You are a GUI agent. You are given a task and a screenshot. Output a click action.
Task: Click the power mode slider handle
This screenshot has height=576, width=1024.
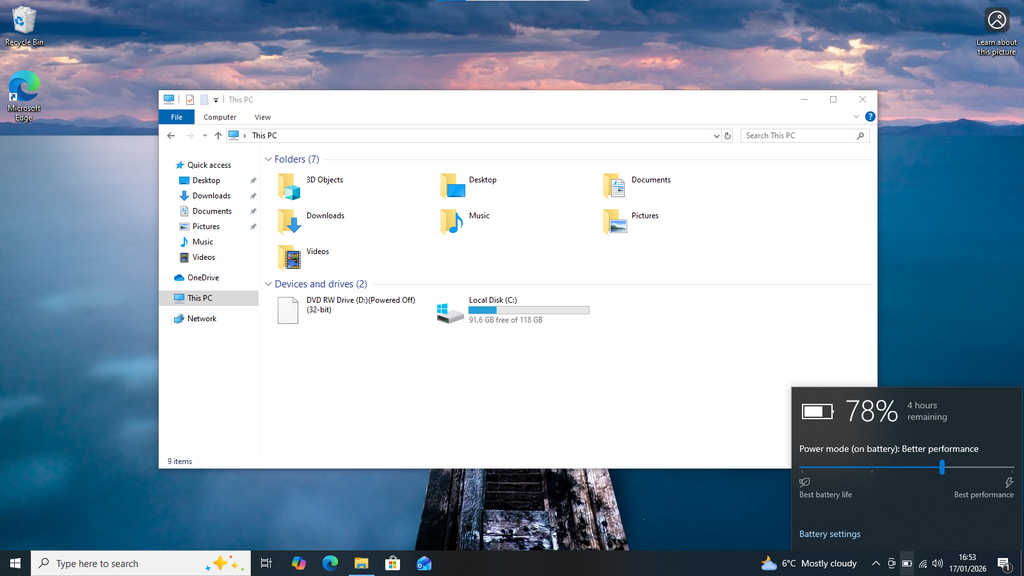(x=942, y=467)
